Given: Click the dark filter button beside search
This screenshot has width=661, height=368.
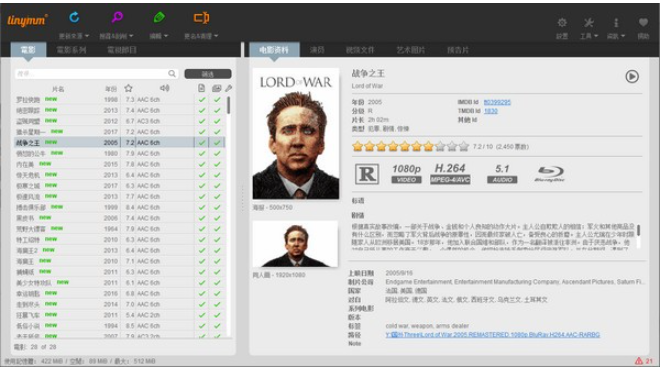Looking at the screenshot, I should [x=208, y=74].
